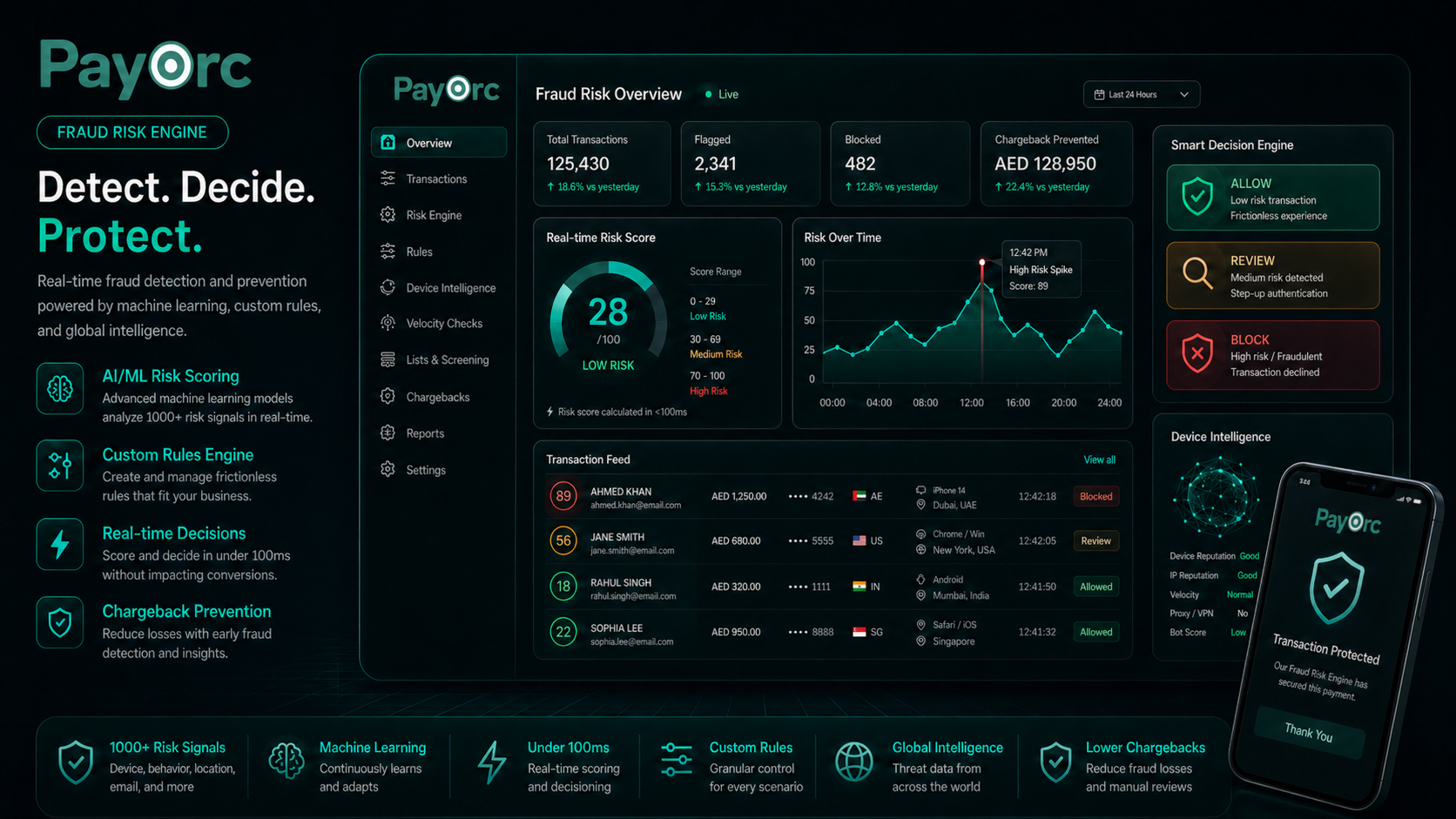The height and width of the screenshot is (819, 1456).
Task: Click the Reports sidebar icon
Action: 388,433
